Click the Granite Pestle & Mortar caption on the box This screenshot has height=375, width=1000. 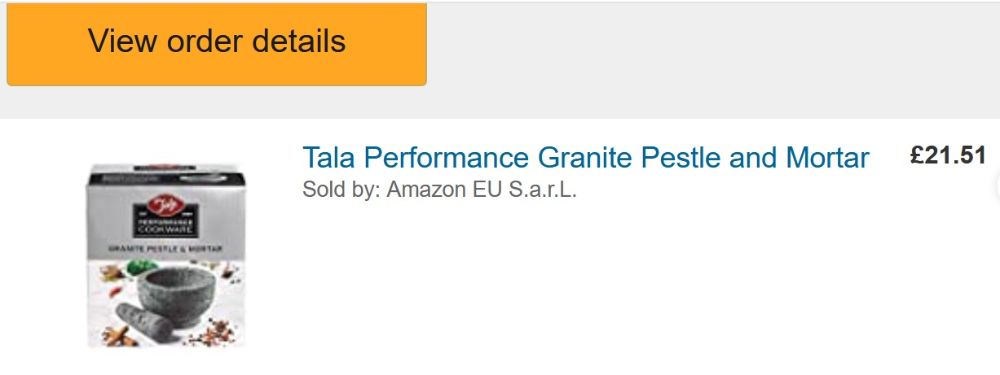point(166,249)
